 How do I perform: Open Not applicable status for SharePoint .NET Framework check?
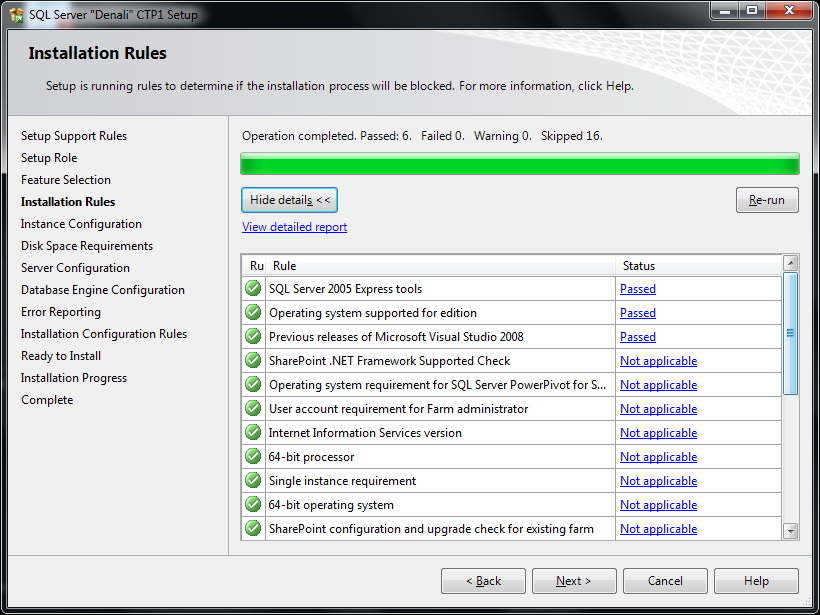(658, 361)
